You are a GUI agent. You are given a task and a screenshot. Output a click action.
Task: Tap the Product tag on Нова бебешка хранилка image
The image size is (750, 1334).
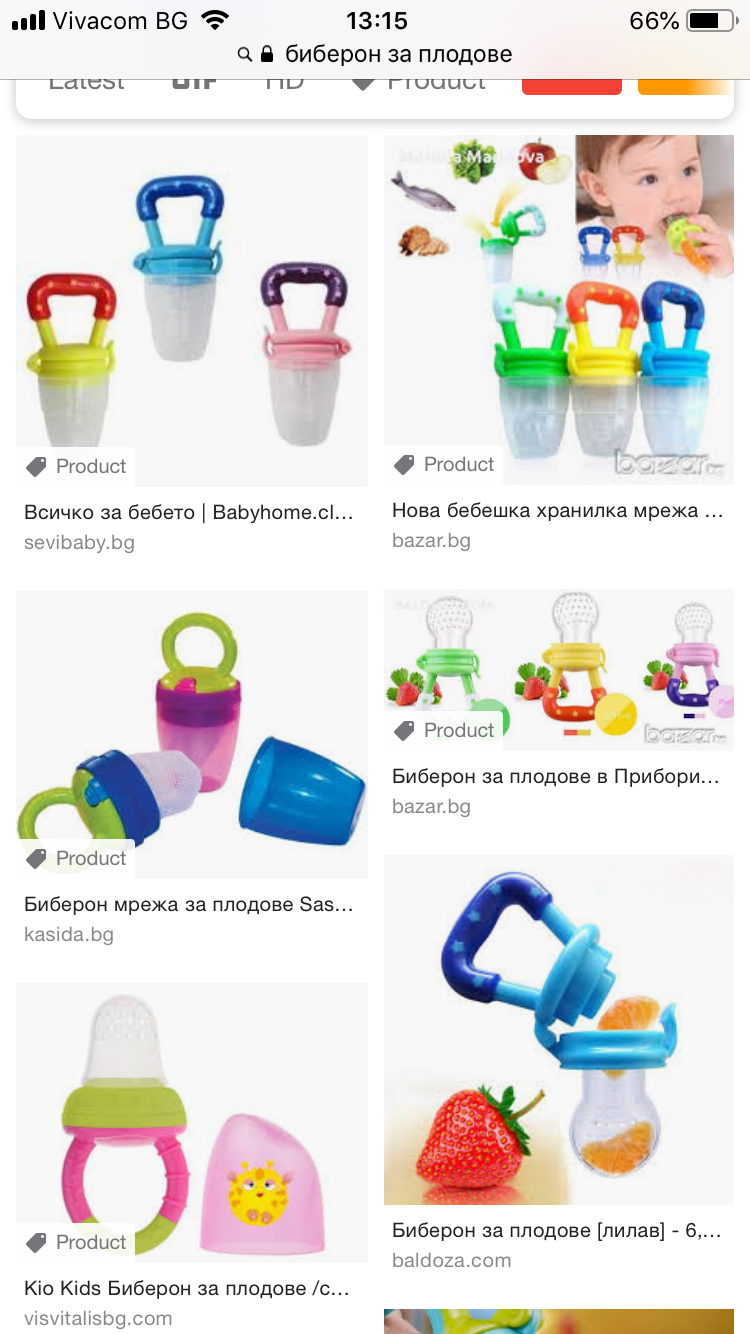point(444,464)
